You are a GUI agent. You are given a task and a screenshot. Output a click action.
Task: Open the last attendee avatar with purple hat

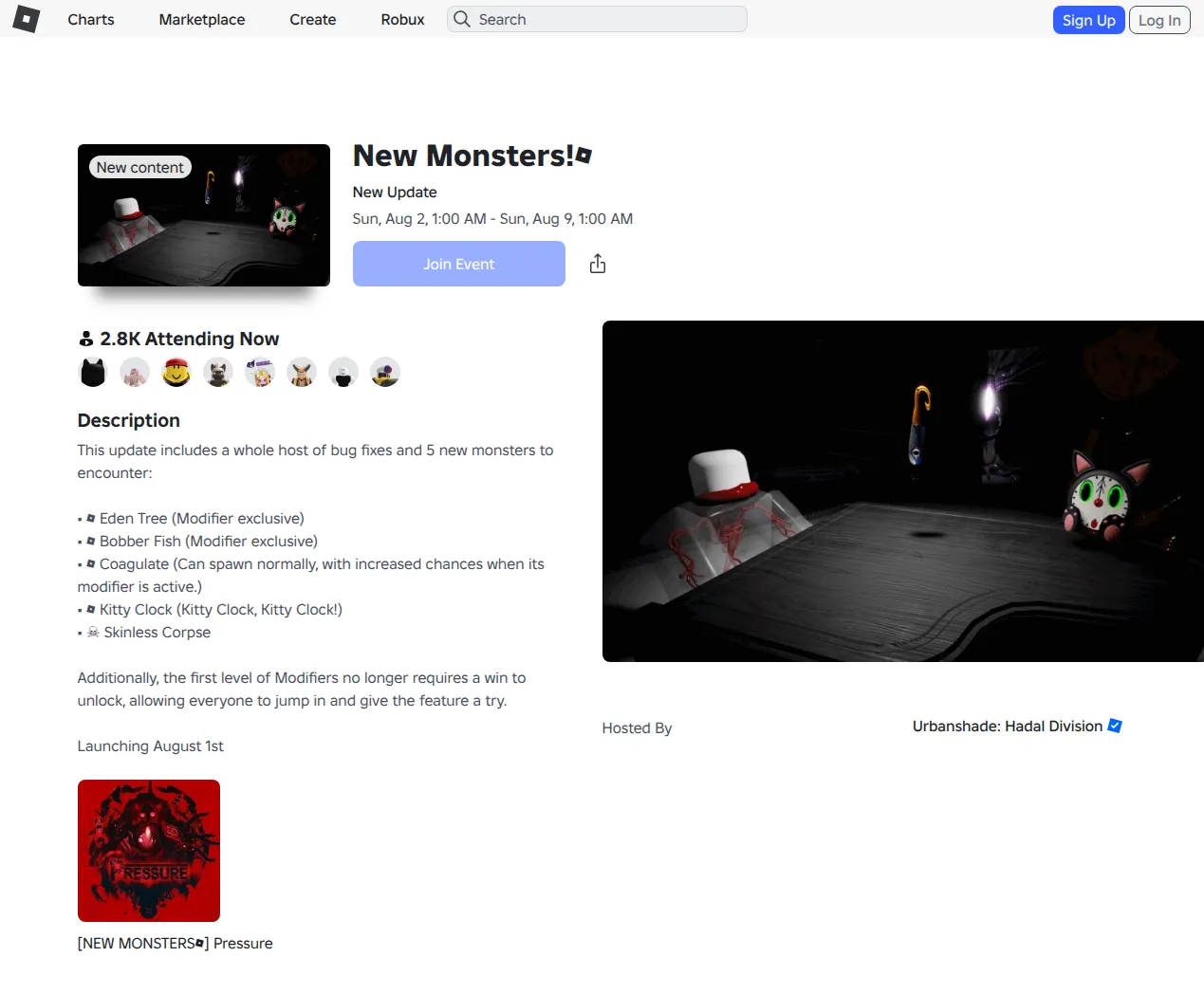click(385, 373)
